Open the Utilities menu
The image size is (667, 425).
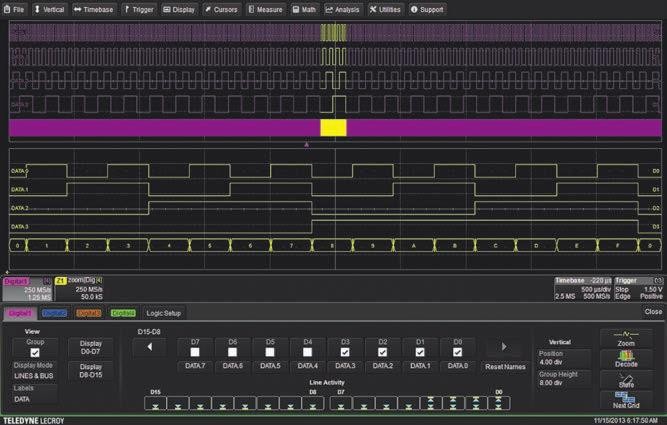click(x=385, y=9)
